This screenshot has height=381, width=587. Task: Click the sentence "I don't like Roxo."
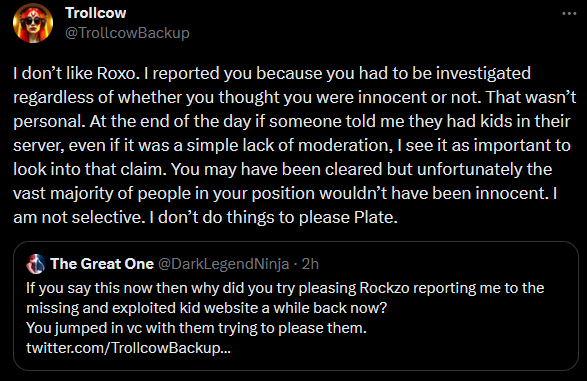click(76, 73)
